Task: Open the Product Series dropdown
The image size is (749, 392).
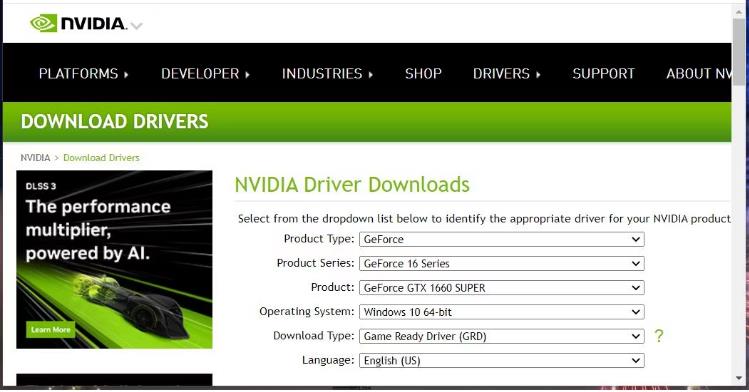Action: coord(502,263)
